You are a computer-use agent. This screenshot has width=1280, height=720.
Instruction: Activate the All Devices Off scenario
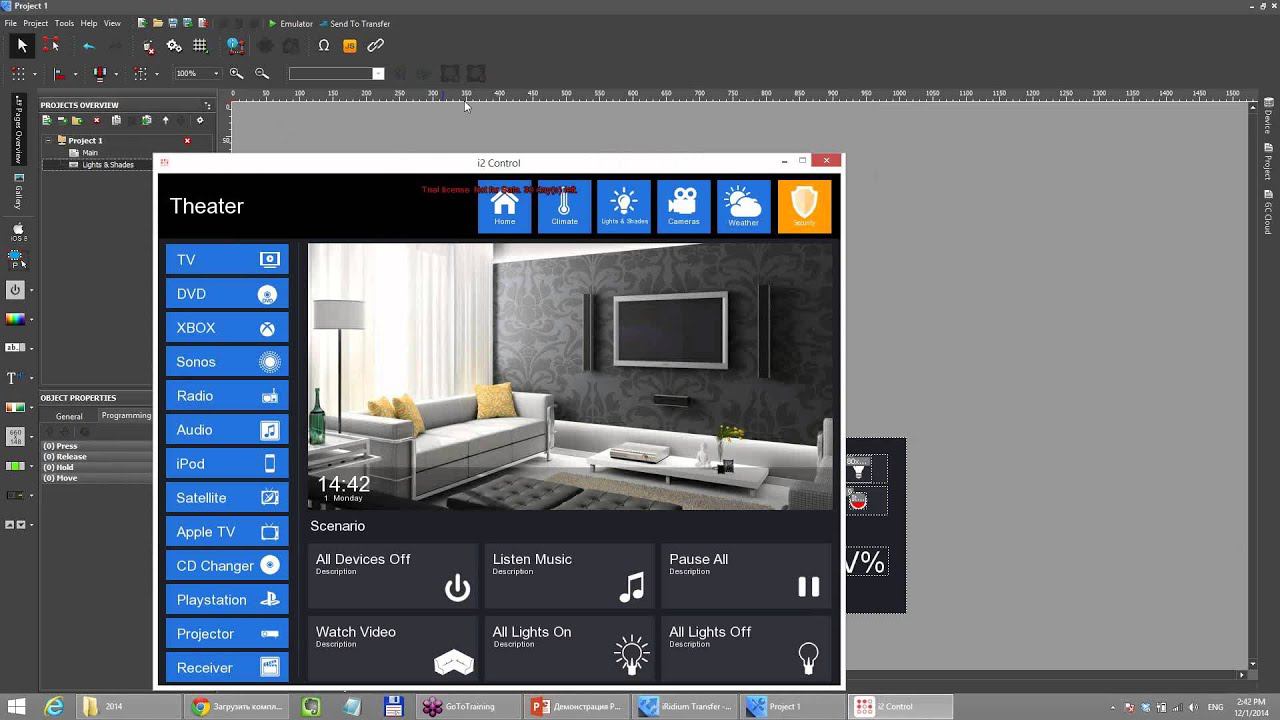pyautogui.click(x=393, y=576)
